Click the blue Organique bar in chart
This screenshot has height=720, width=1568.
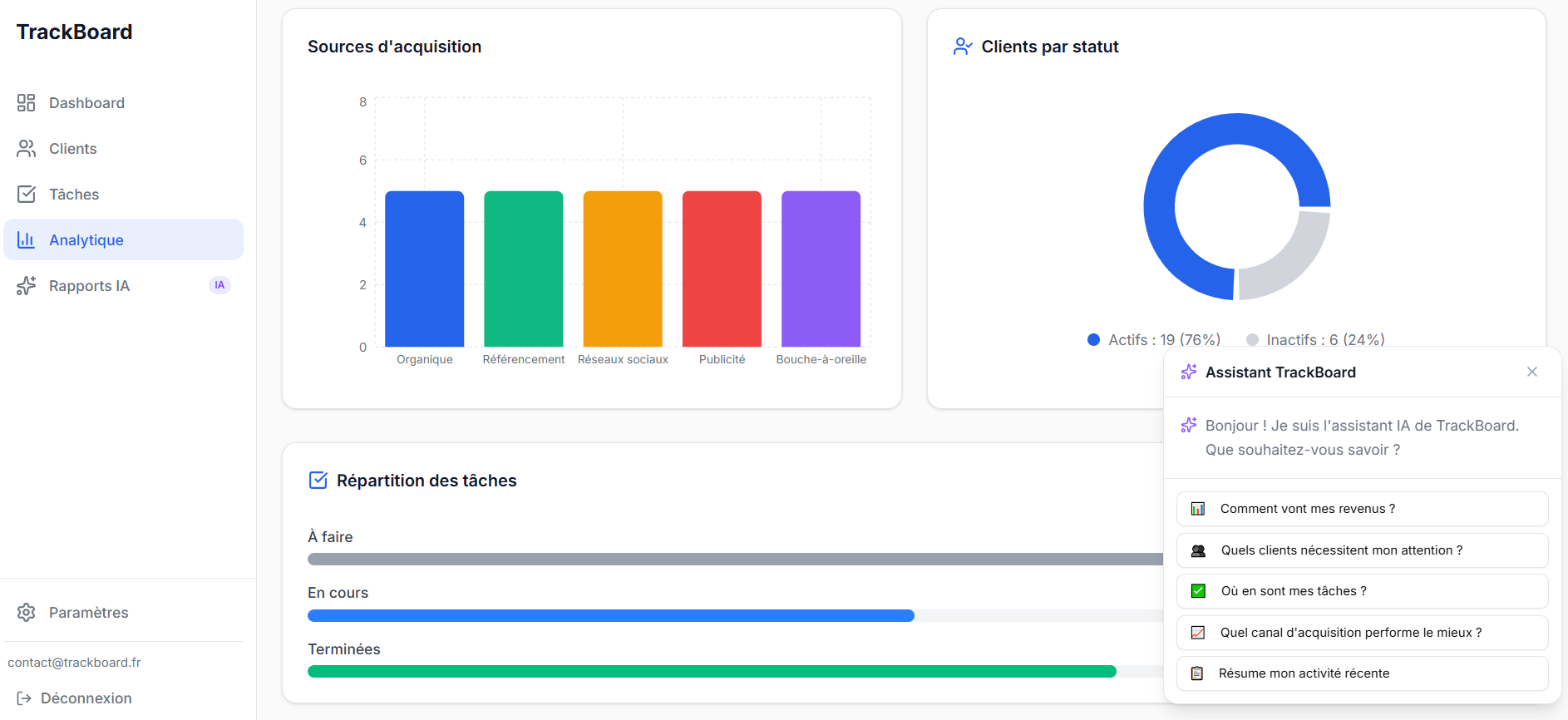pyautogui.click(x=424, y=269)
